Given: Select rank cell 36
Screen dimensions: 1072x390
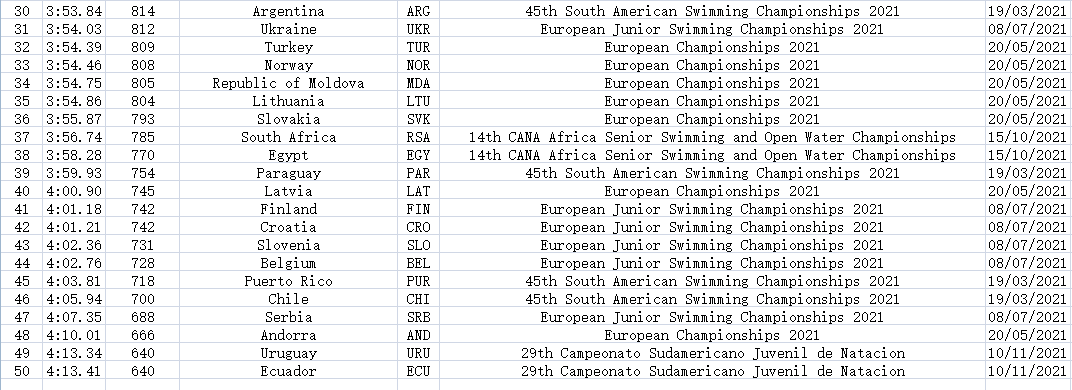Looking at the screenshot, I should (21, 119).
